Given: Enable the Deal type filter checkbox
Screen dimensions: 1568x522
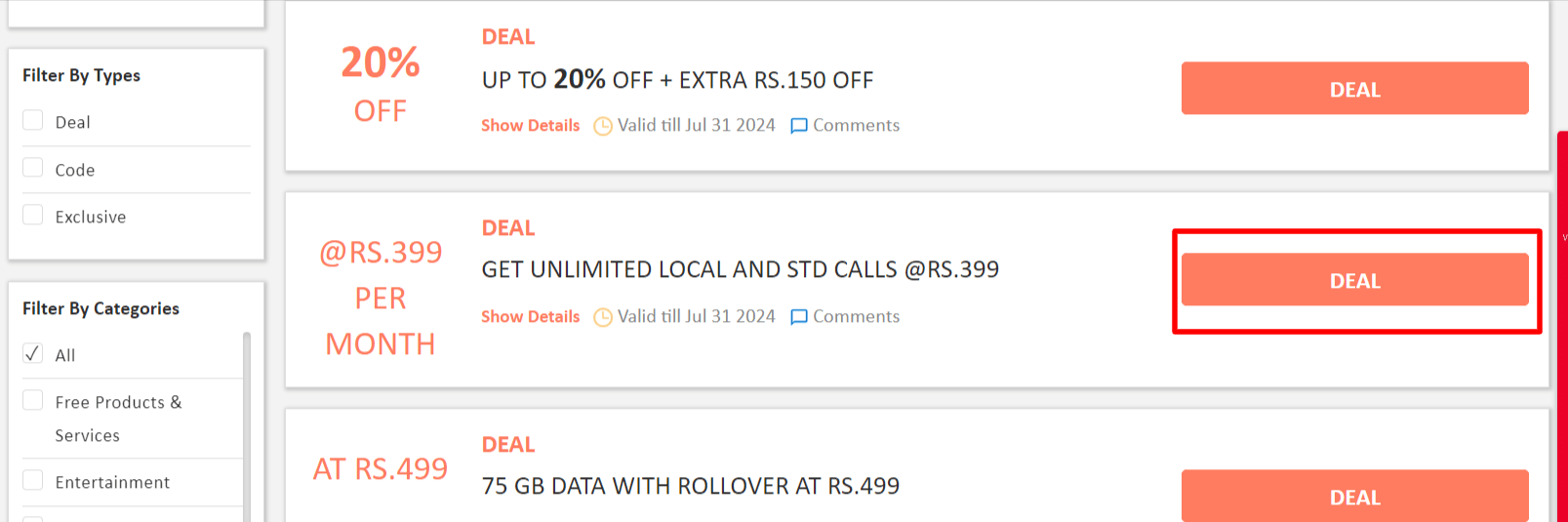Looking at the screenshot, I should click(x=33, y=120).
